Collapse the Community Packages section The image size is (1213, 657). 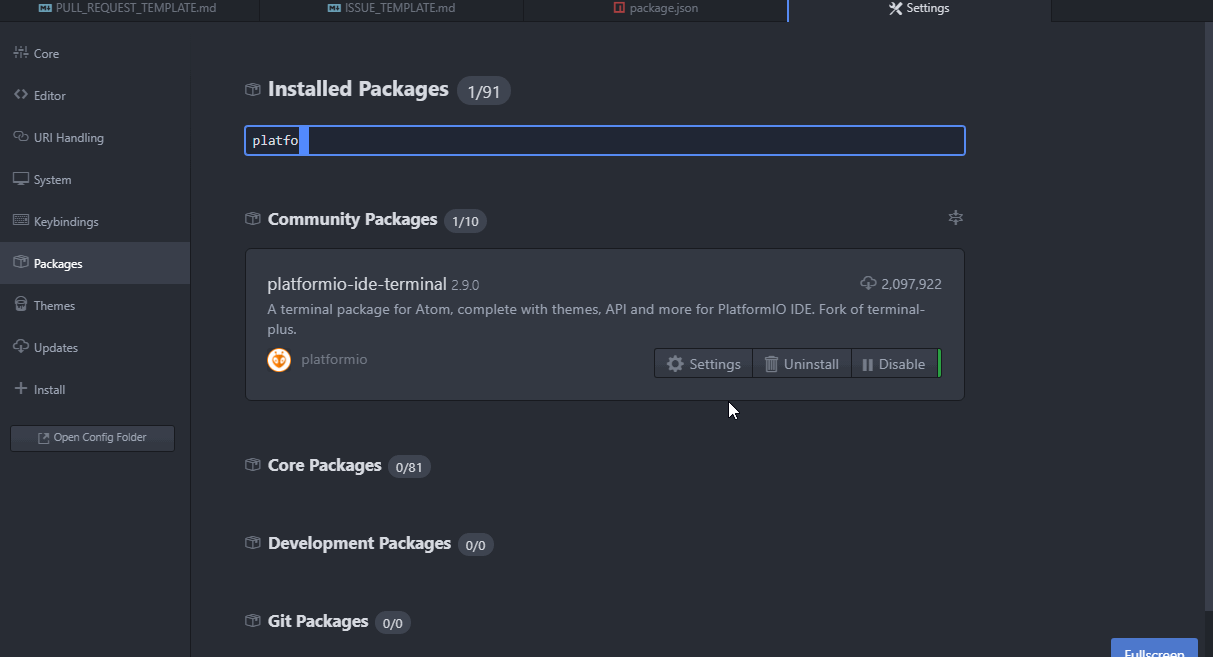352,219
